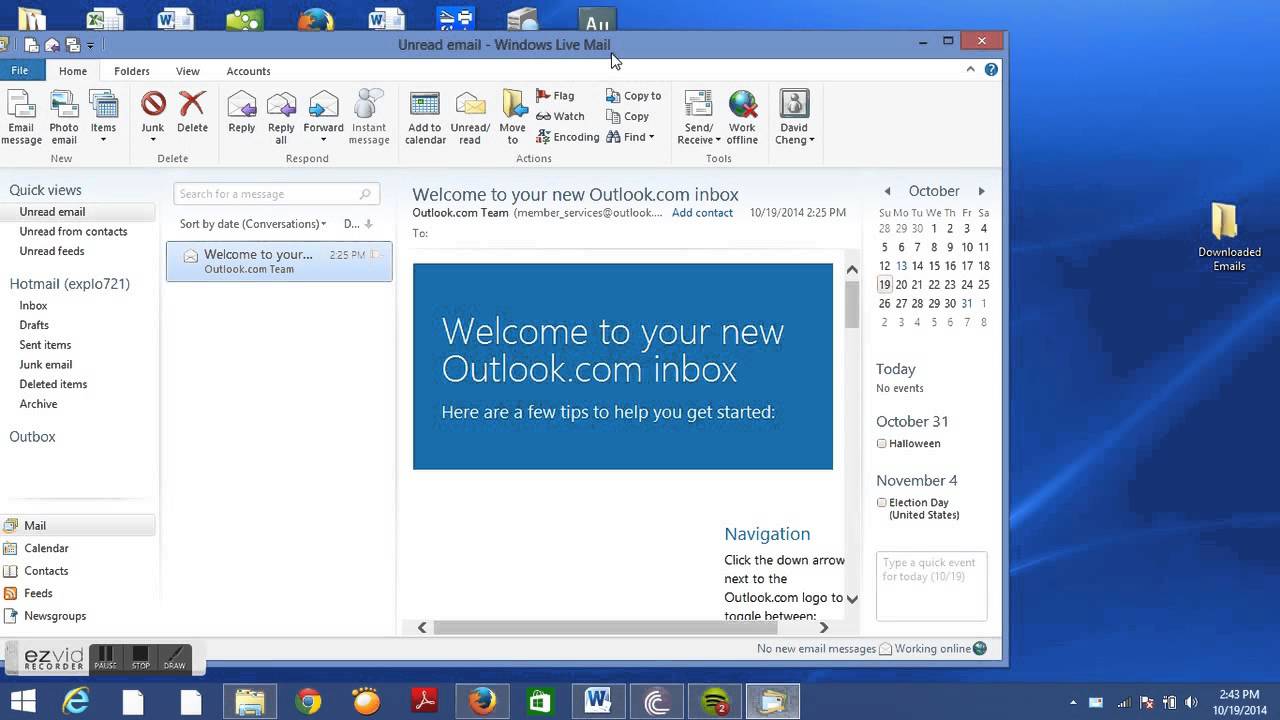
Task: Open the File menu
Action: point(20,71)
